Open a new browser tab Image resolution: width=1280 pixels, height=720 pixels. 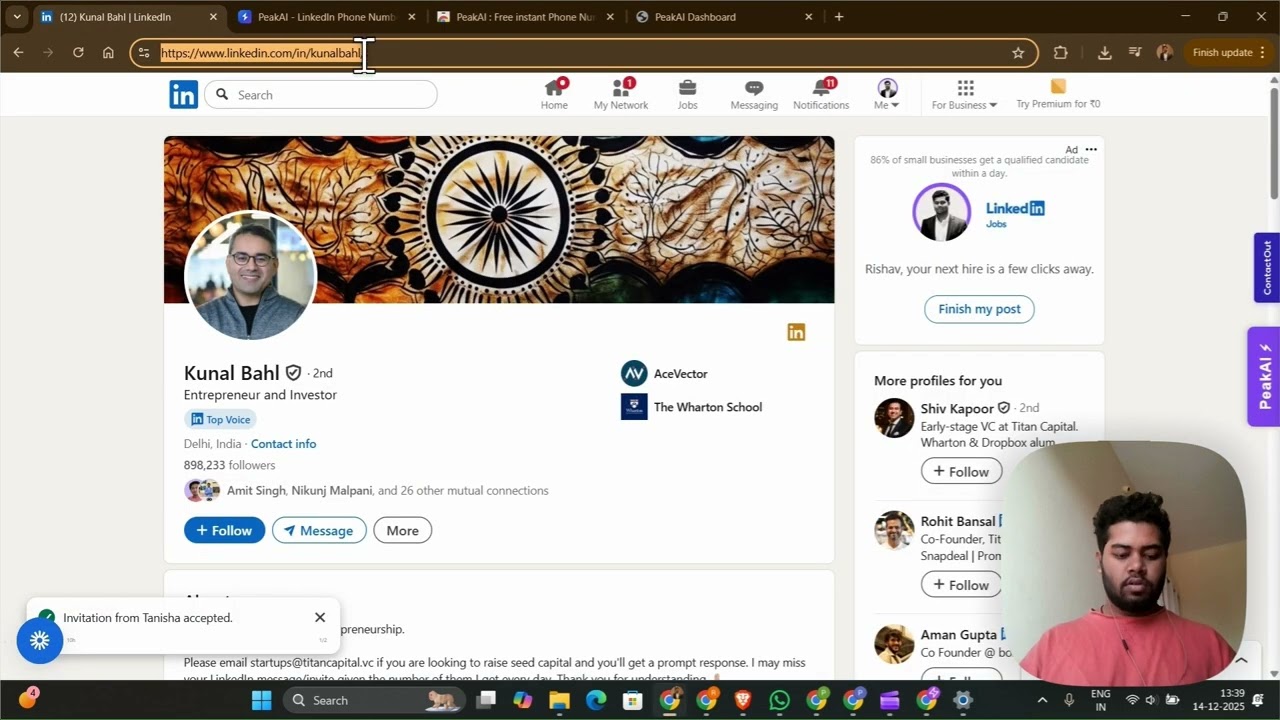click(839, 17)
